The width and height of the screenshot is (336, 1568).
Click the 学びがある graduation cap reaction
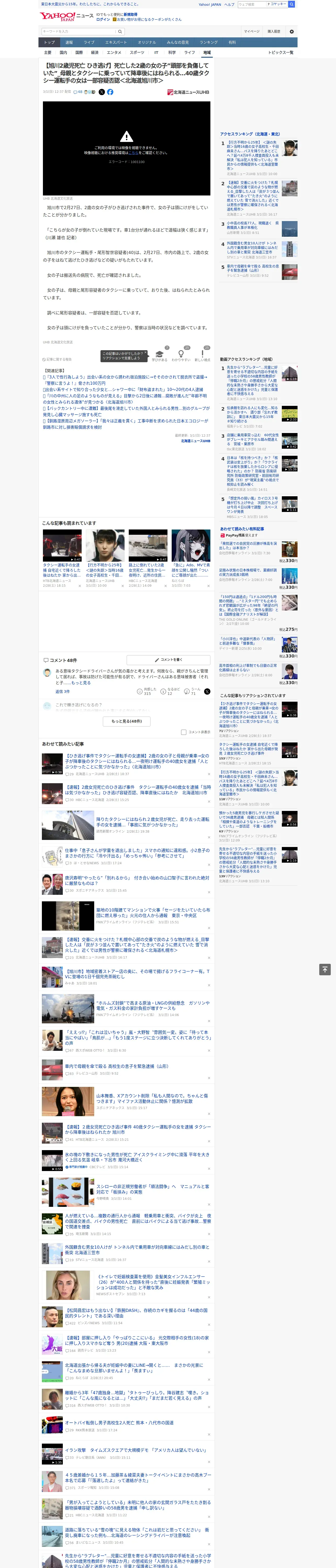(160, 355)
